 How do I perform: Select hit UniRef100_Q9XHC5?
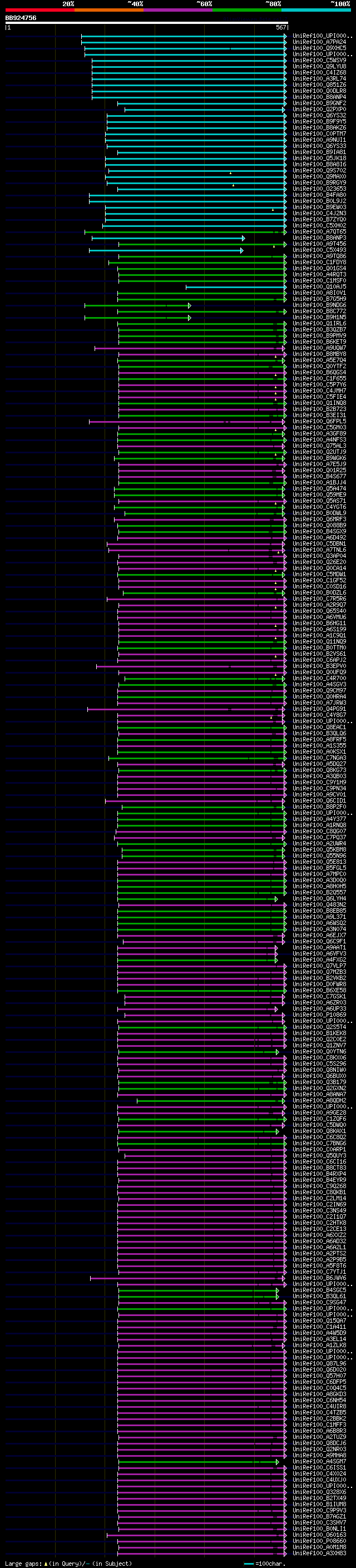[x=319, y=48]
